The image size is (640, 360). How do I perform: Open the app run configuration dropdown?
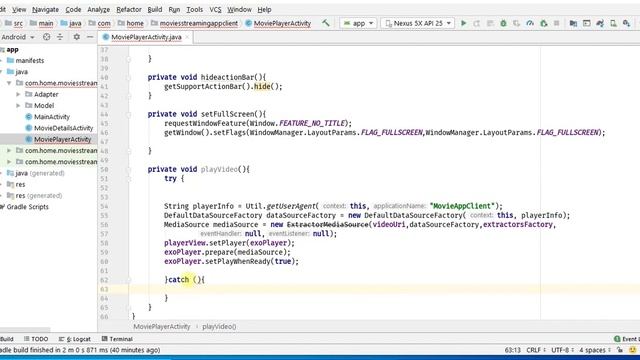click(358, 23)
